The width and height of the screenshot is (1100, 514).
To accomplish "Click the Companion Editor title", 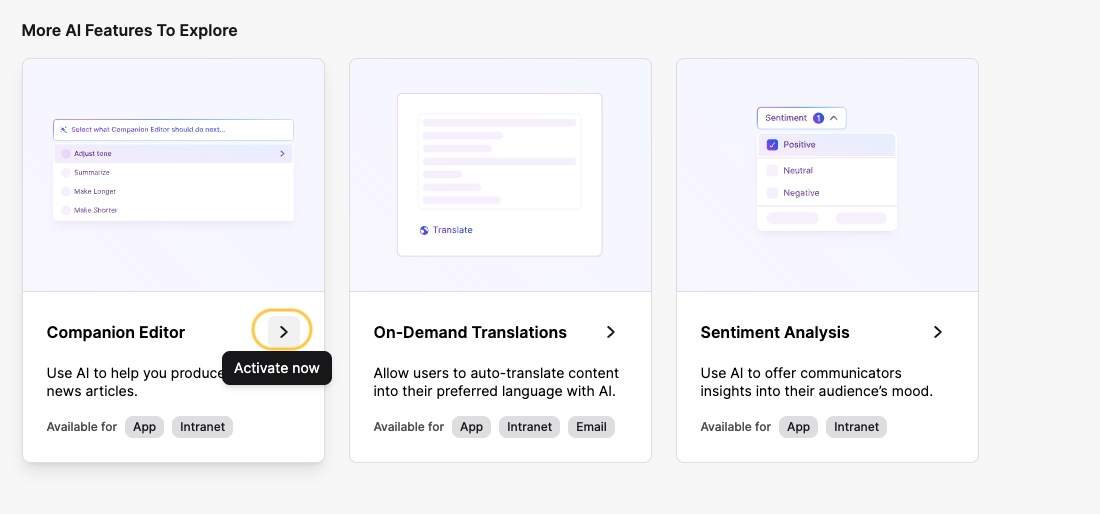I will 116,332.
